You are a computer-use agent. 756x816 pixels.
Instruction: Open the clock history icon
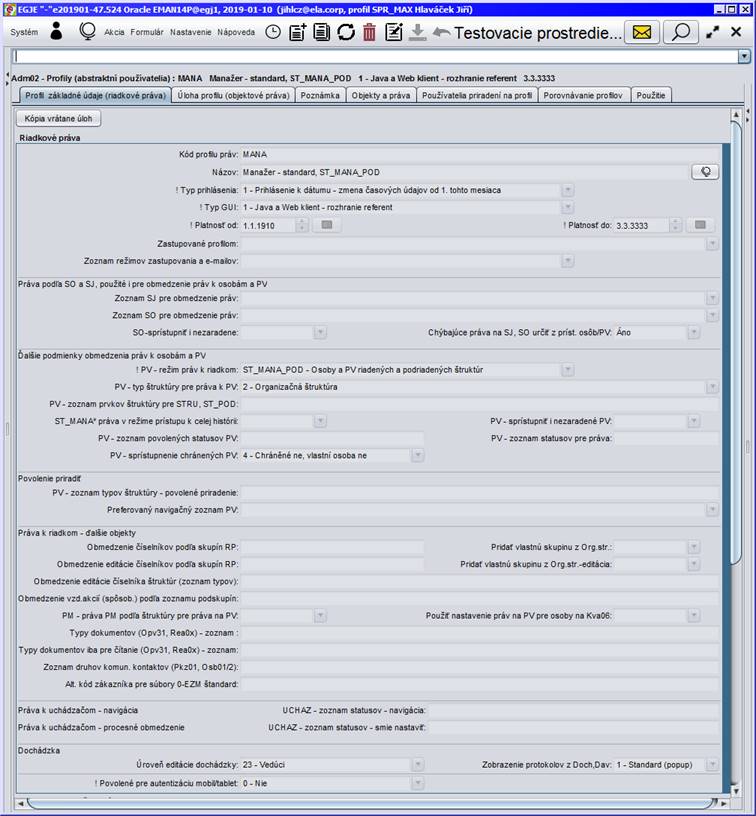click(x=273, y=32)
